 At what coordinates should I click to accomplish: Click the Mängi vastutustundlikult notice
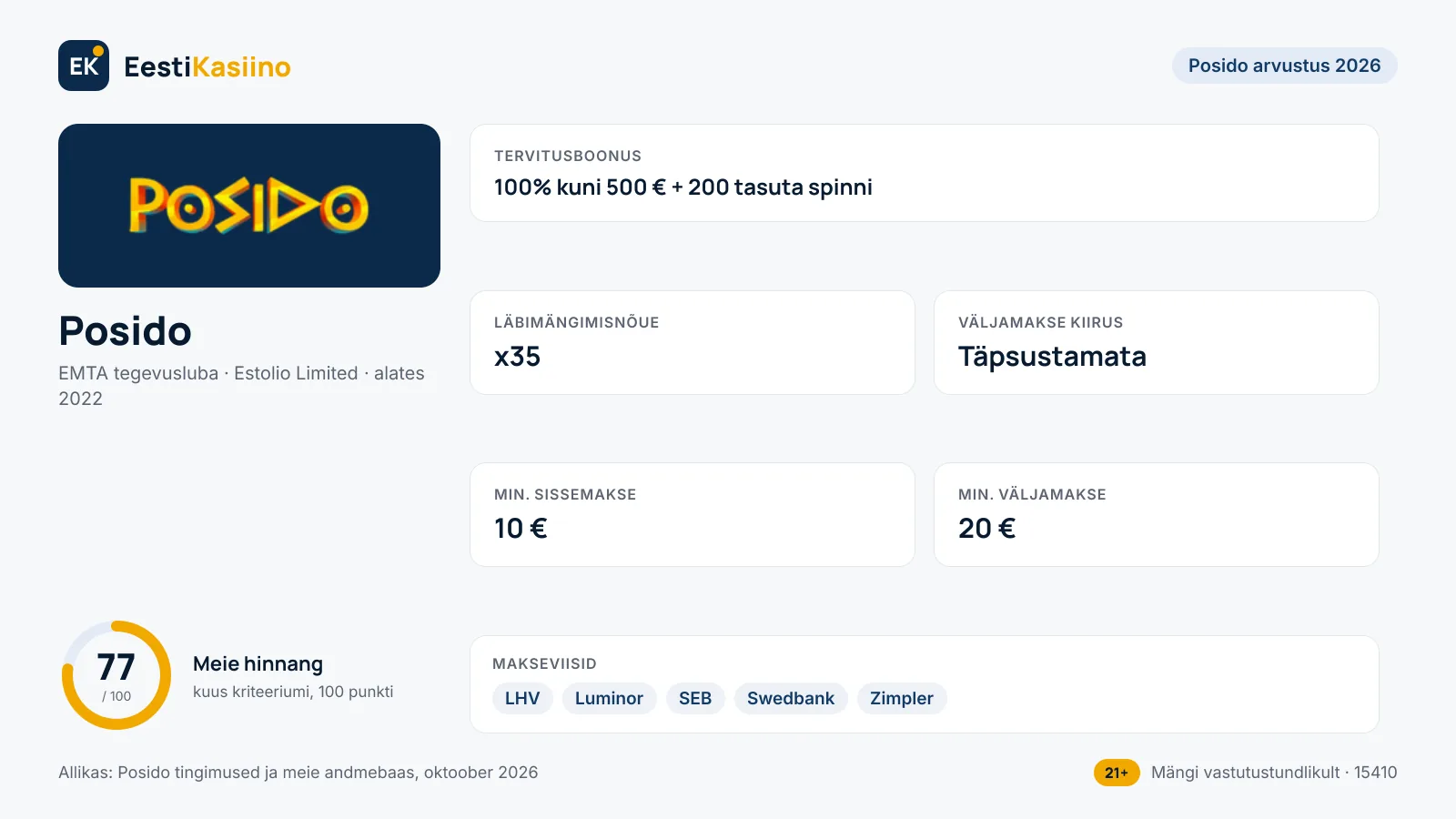[x=1274, y=773]
